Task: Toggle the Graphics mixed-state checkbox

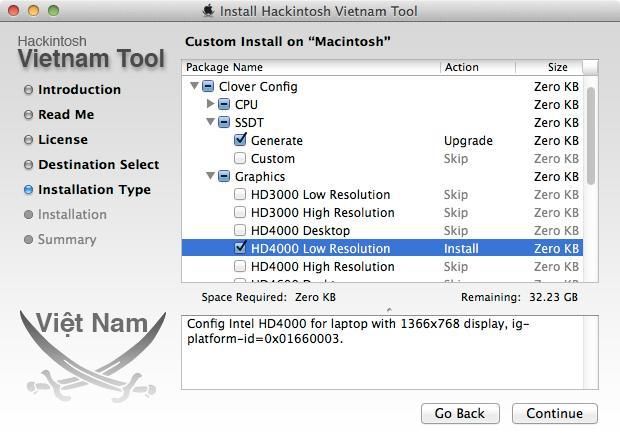Action: coord(224,176)
